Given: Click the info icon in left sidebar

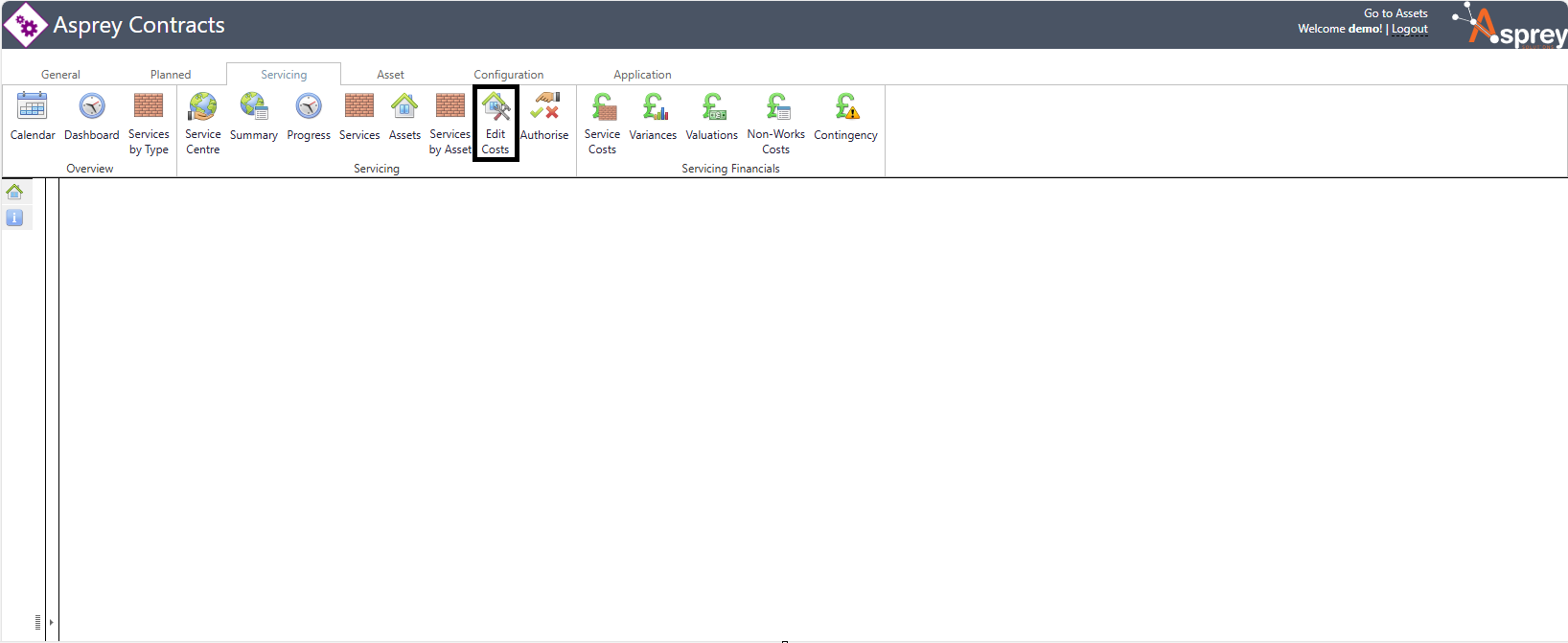Looking at the screenshot, I should click(14, 218).
